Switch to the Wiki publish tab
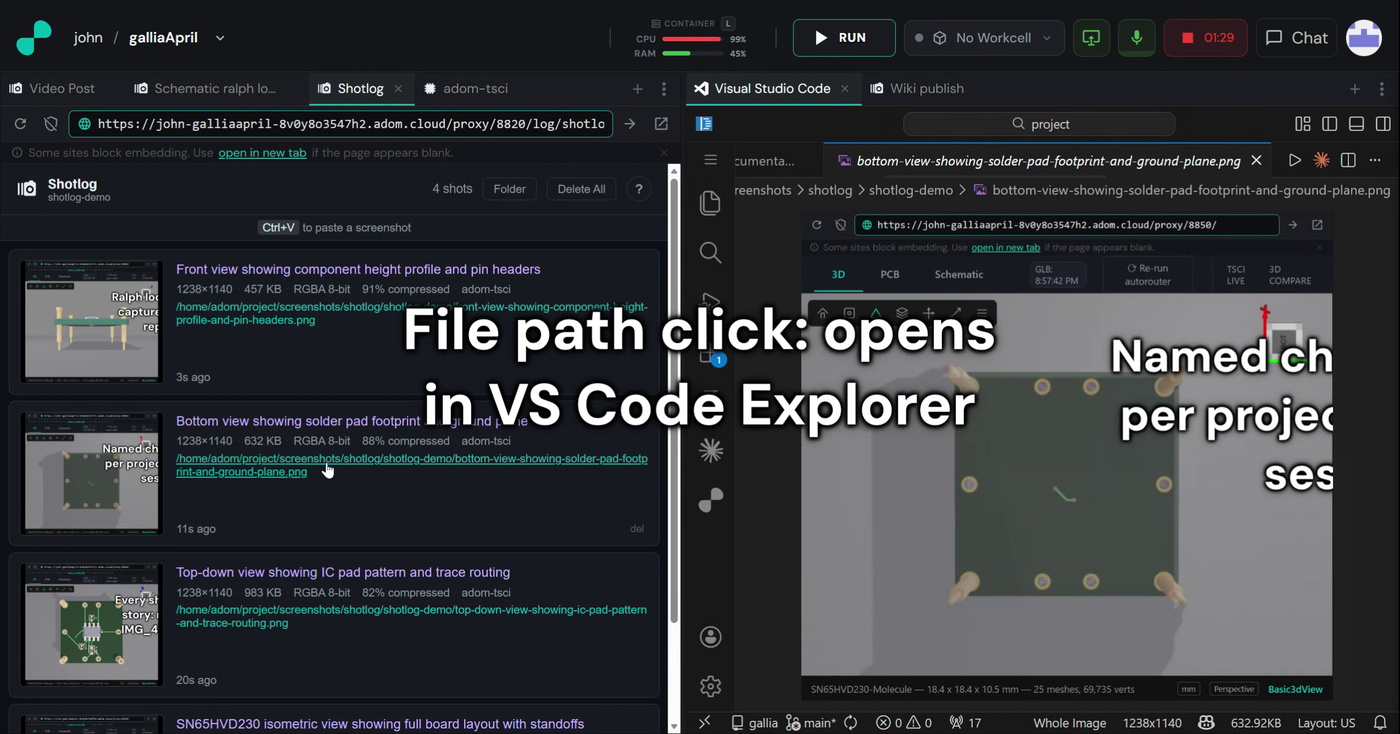Image resolution: width=1400 pixels, height=734 pixels. pos(916,88)
